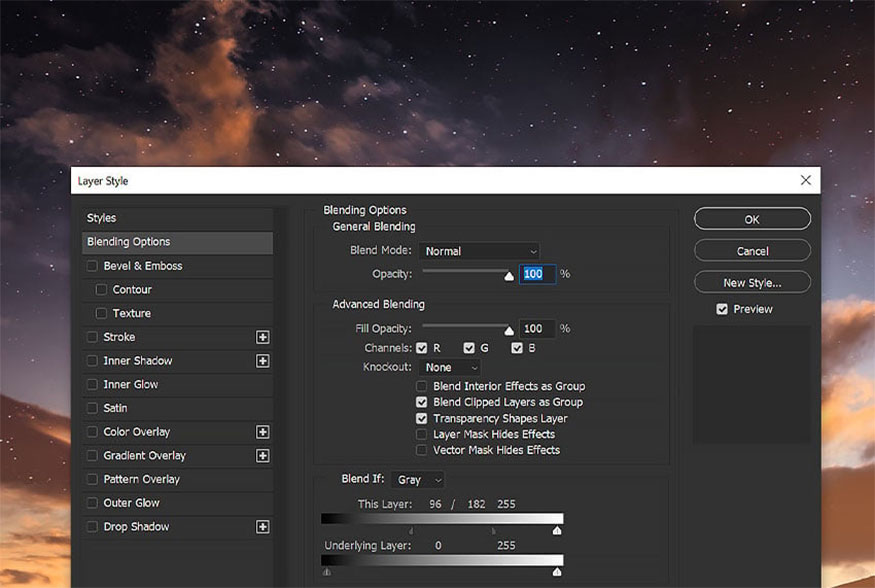Uncheck the Preview checkbox

(722, 309)
